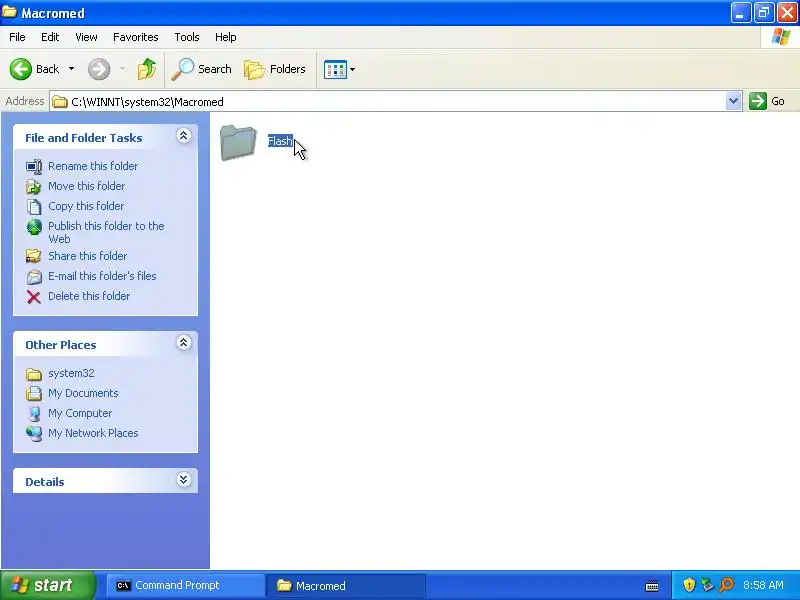This screenshot has height=600, width=800.
Task: Click the My Documents icon
Action: point(34,393)
